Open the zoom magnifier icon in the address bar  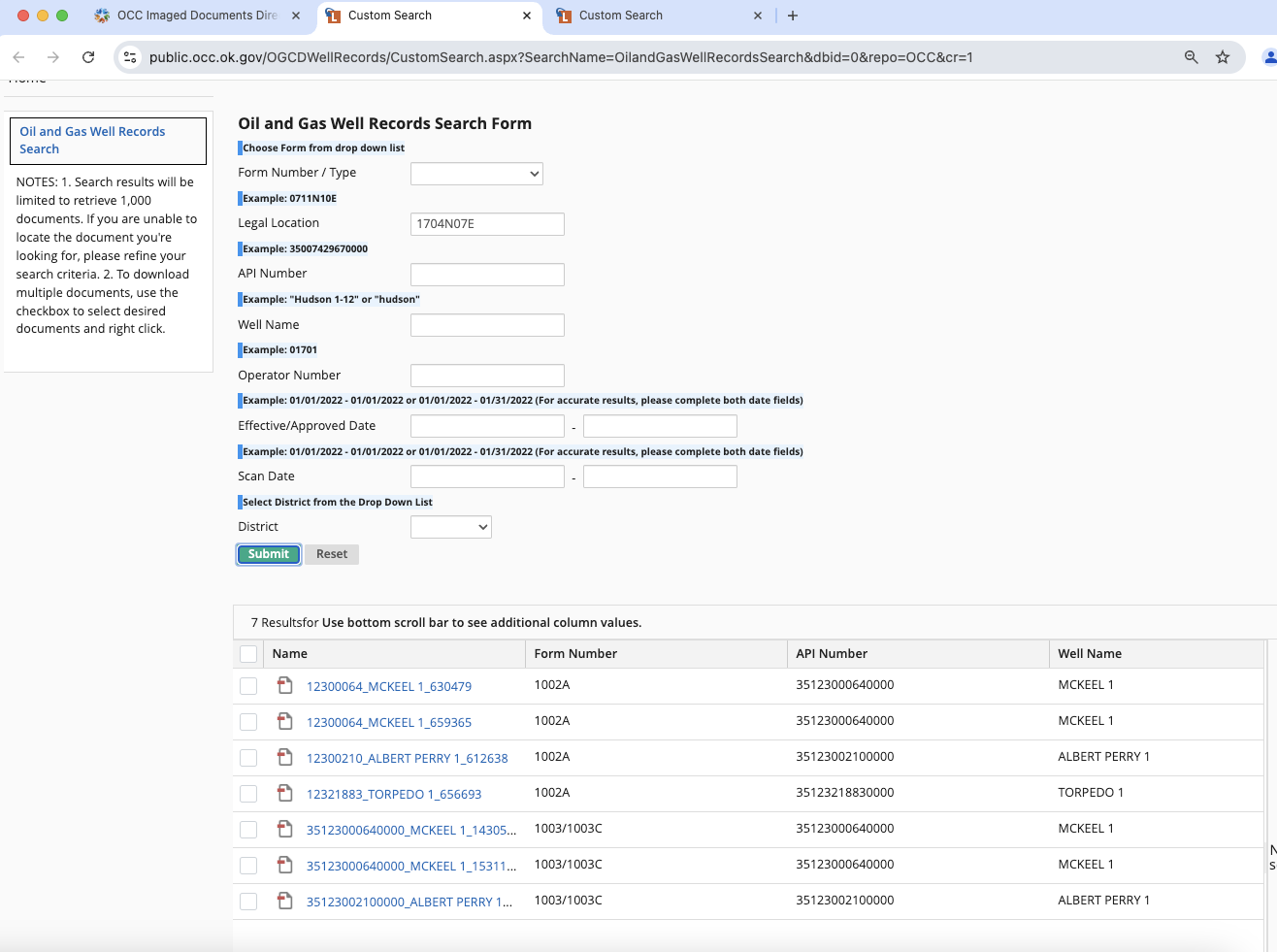(1192, 57)
